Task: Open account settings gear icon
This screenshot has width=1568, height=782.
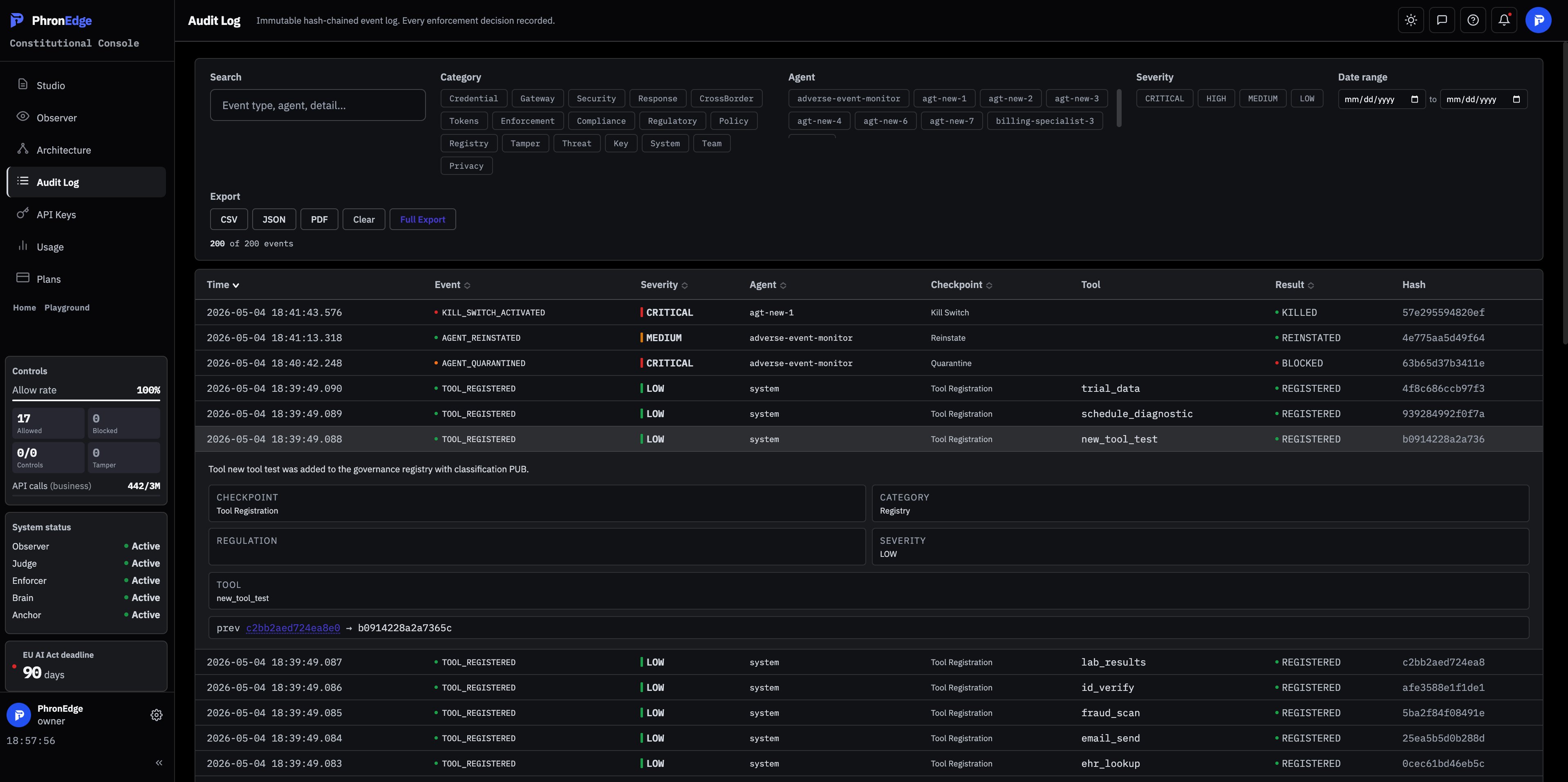Action: tap(157, 715)
